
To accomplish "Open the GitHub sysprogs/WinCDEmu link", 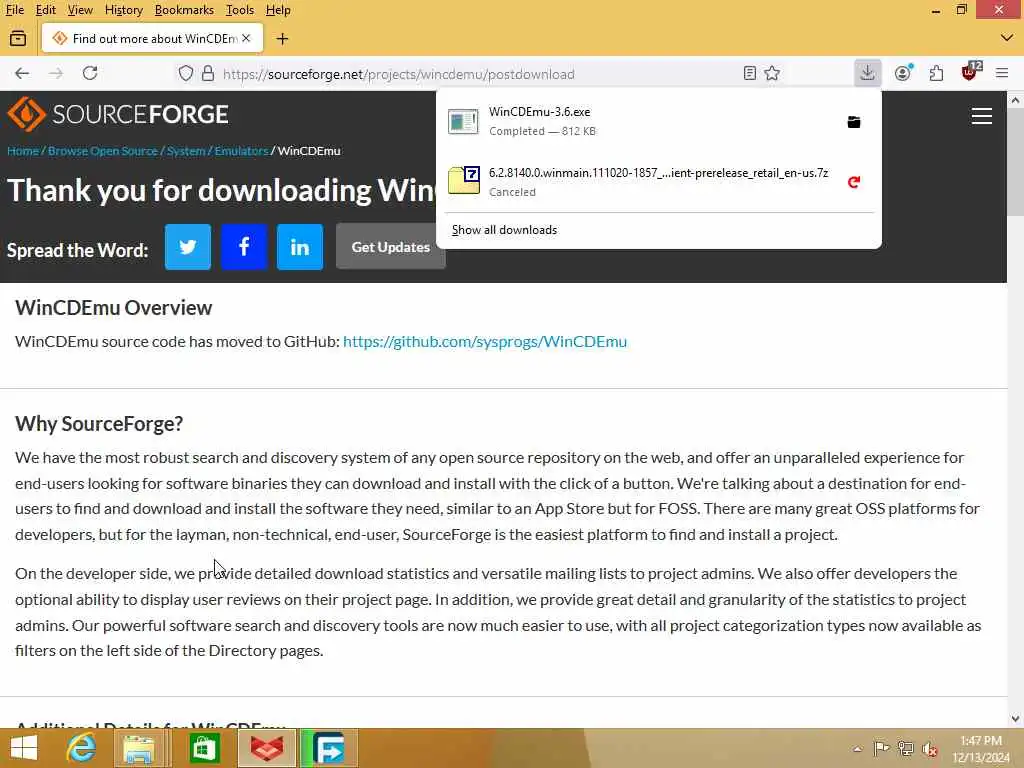I will [485, 342].
